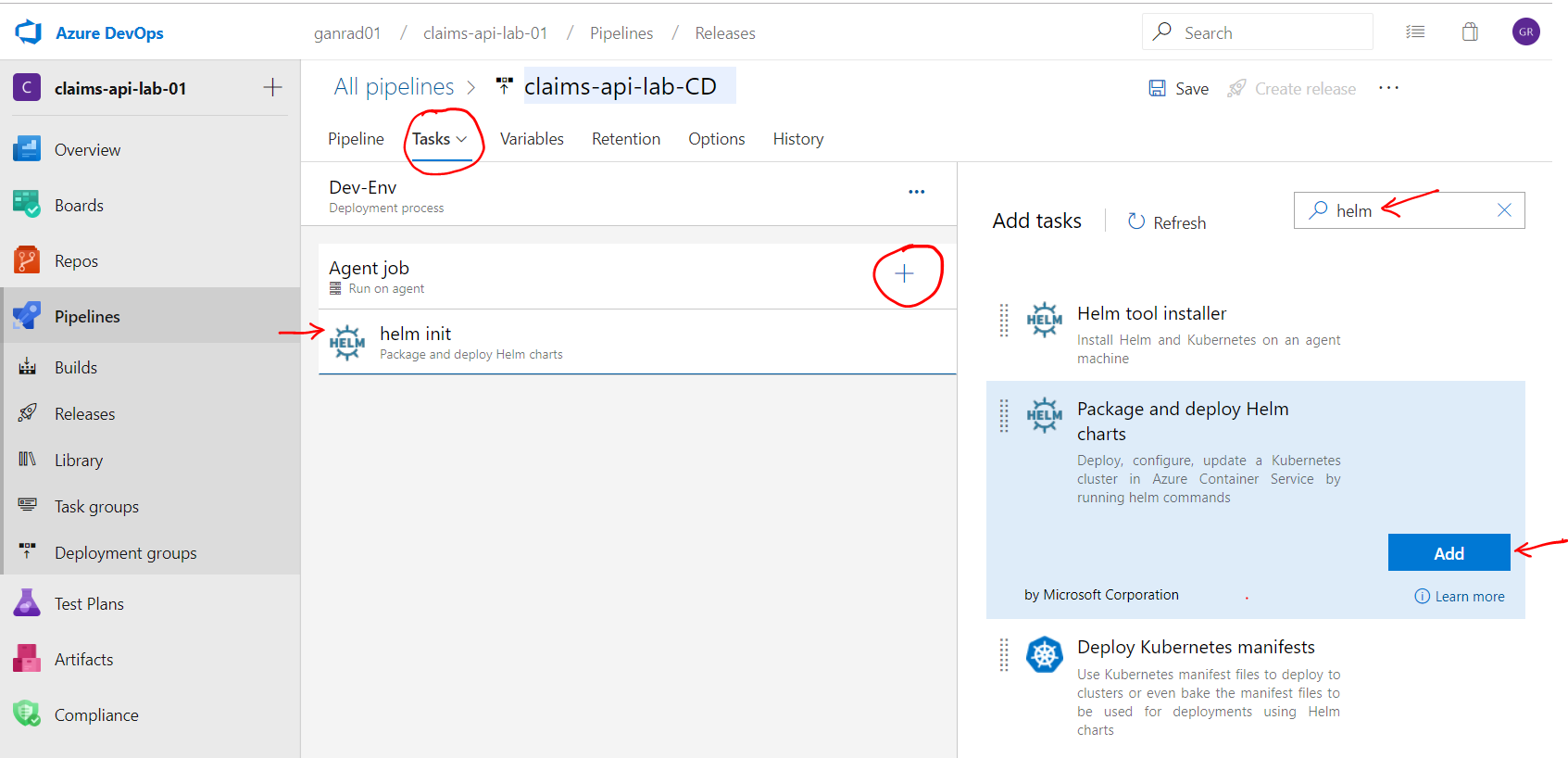Viewport: 1568px width, 758px height.
Task: Click the claims-api-lab-01 project name in sidebar
Action: coord(120,88)
